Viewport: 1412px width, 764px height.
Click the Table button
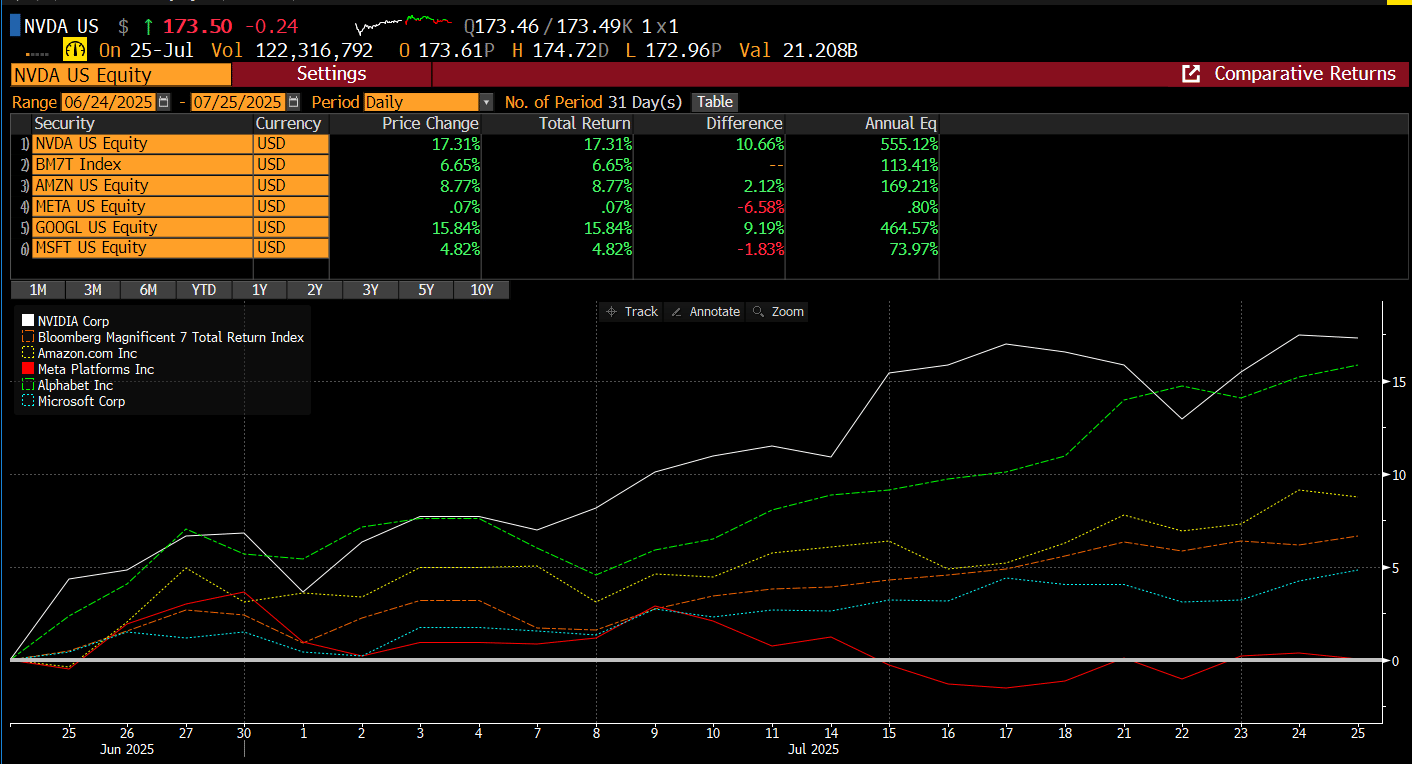click(x=715, y=102)
